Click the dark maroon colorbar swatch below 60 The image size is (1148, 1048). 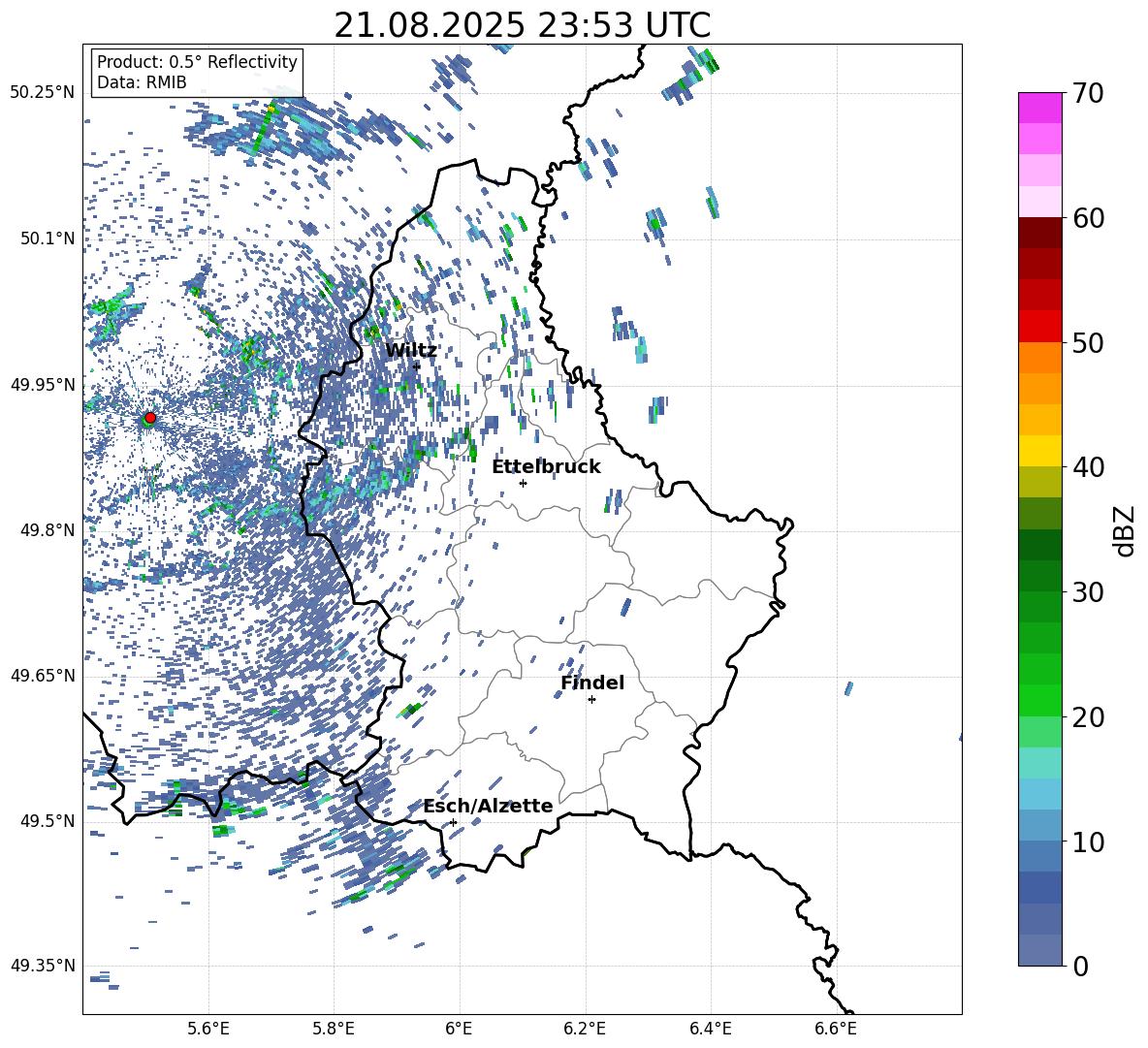click(1039, 233)
